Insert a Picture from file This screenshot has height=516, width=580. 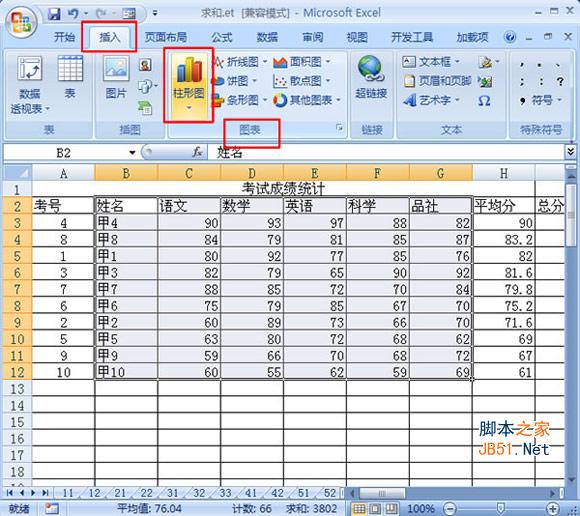[116, 78]
